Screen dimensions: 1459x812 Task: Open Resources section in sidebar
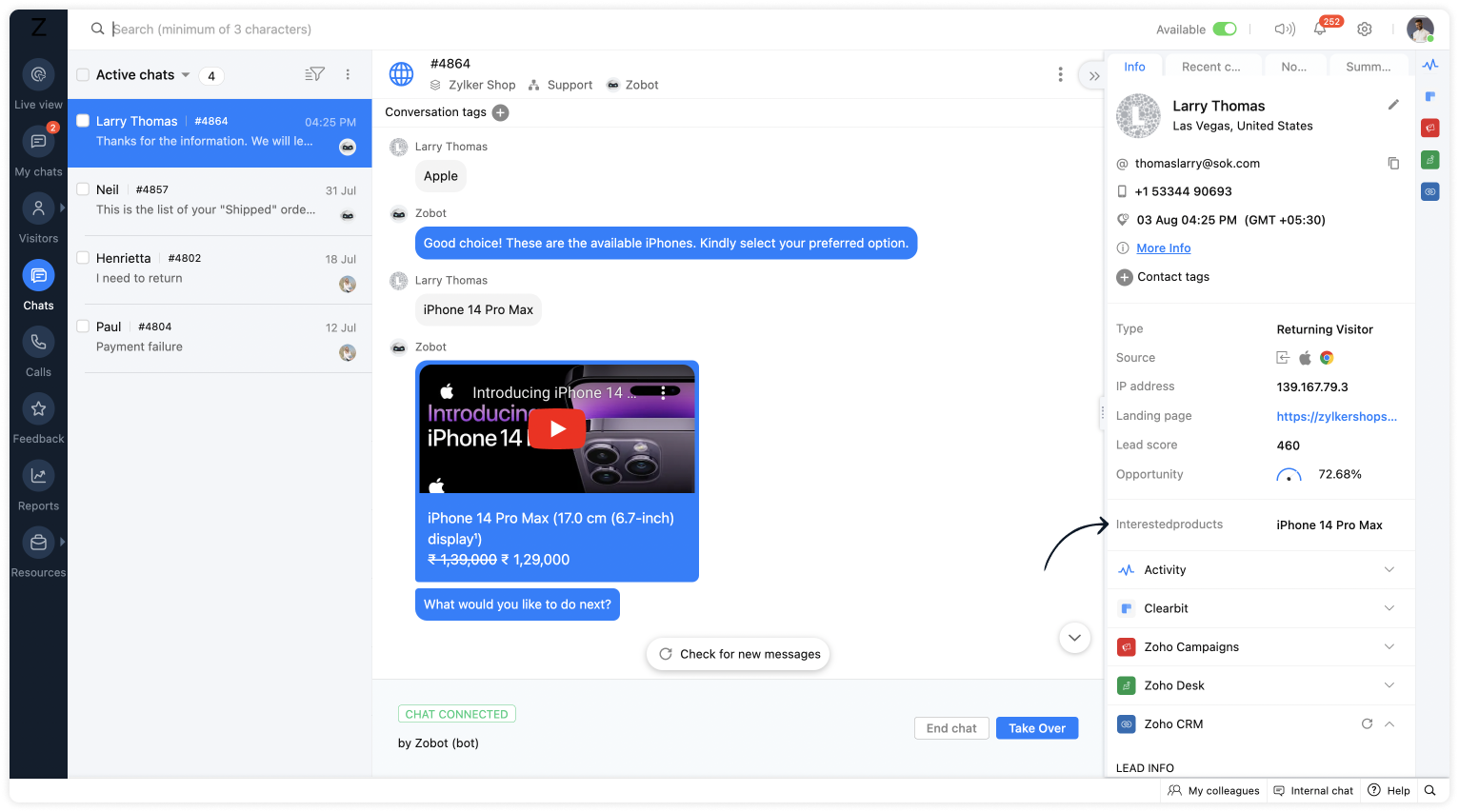pos(38,553)
